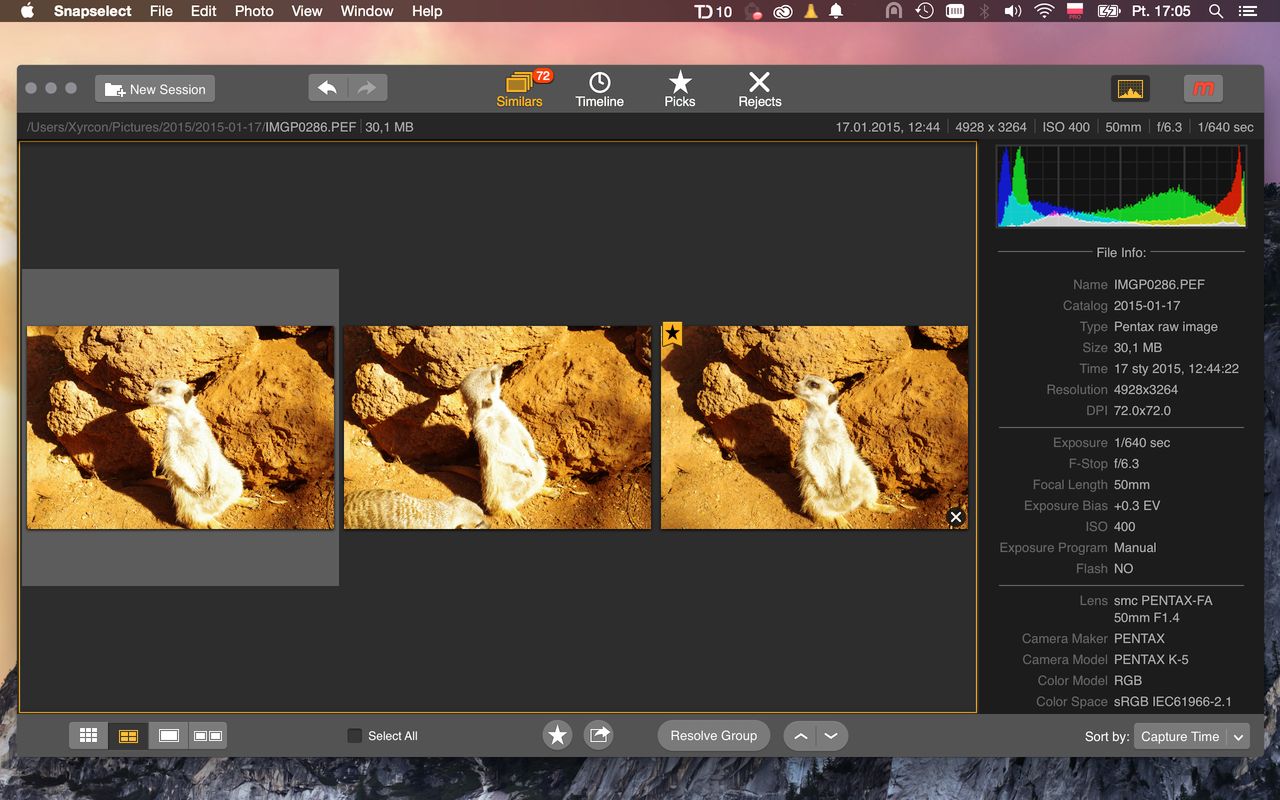Image resolution: width=1280 pixels, height=800 pixels.
Task: Enable the Select All checkbox
Action: coord(354,736)
